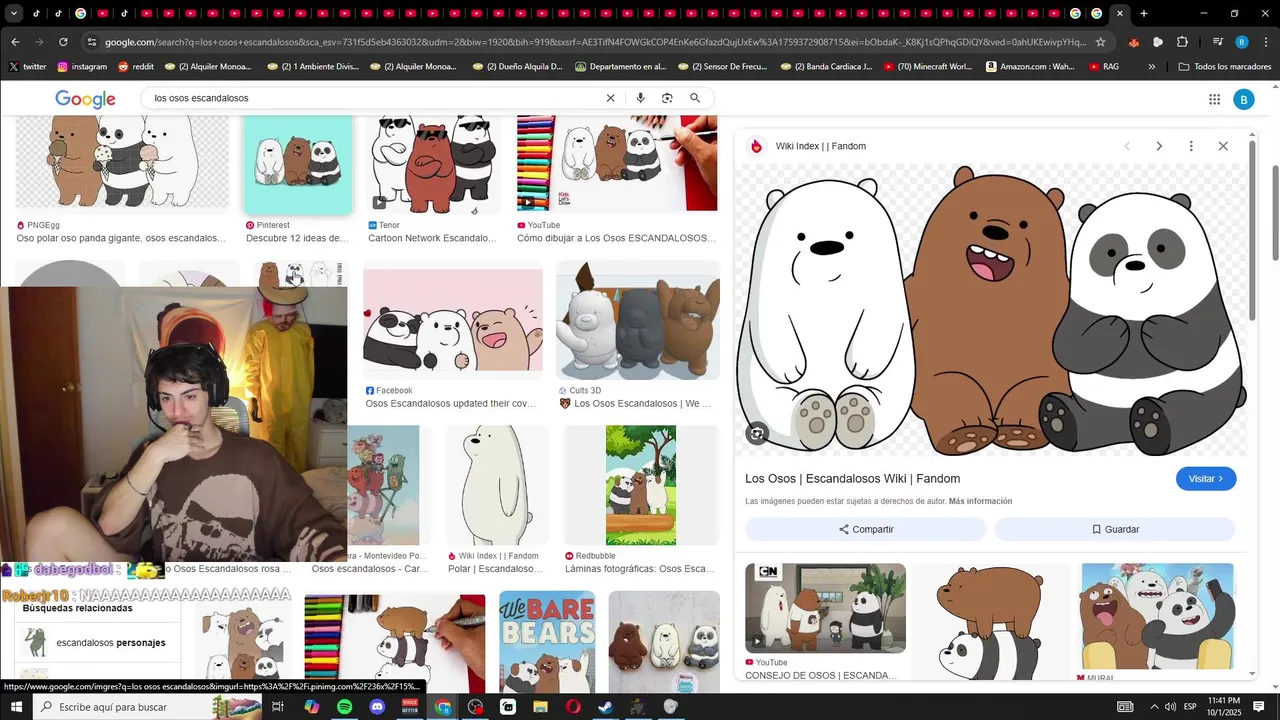Open the notification center icon

[x=1264, y=707]
